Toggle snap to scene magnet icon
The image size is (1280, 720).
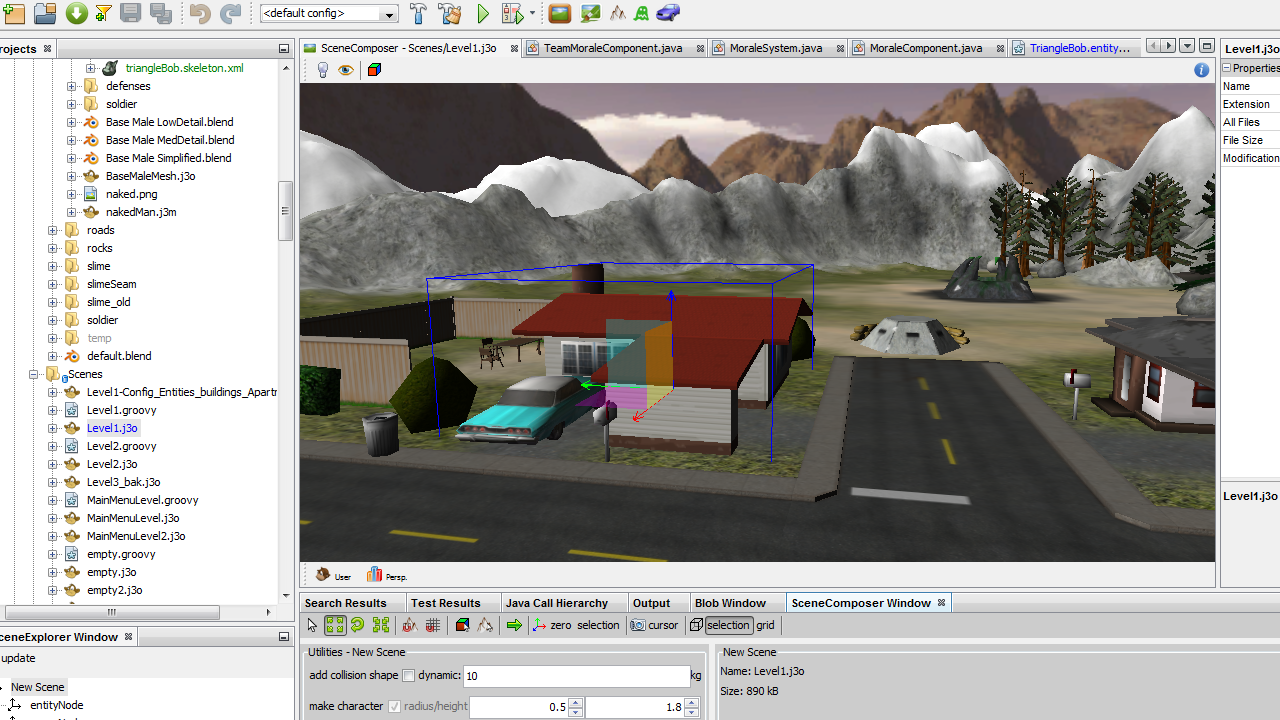coord(410,625)
